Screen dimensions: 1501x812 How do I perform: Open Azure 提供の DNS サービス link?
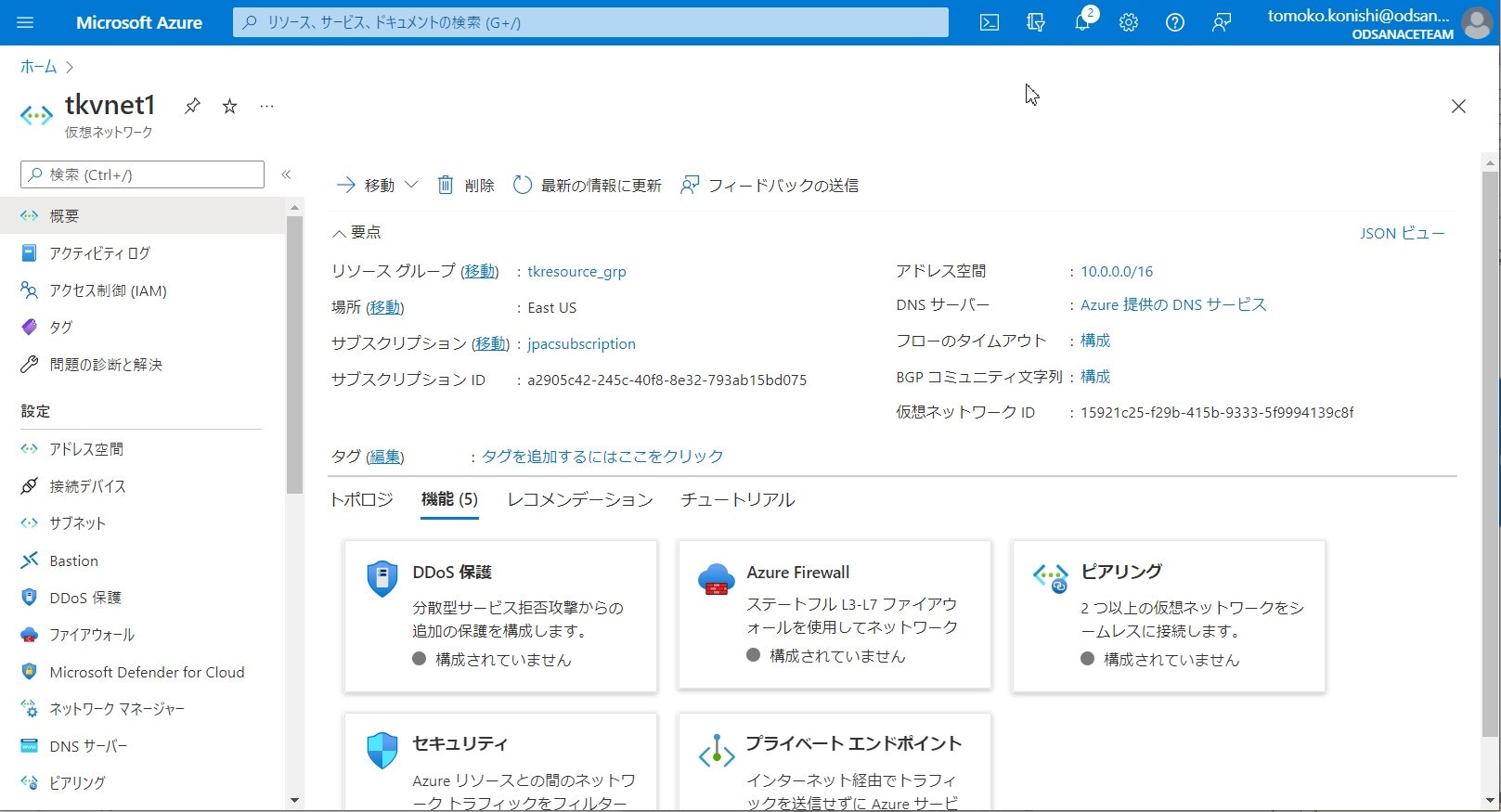coord(1173,304)
